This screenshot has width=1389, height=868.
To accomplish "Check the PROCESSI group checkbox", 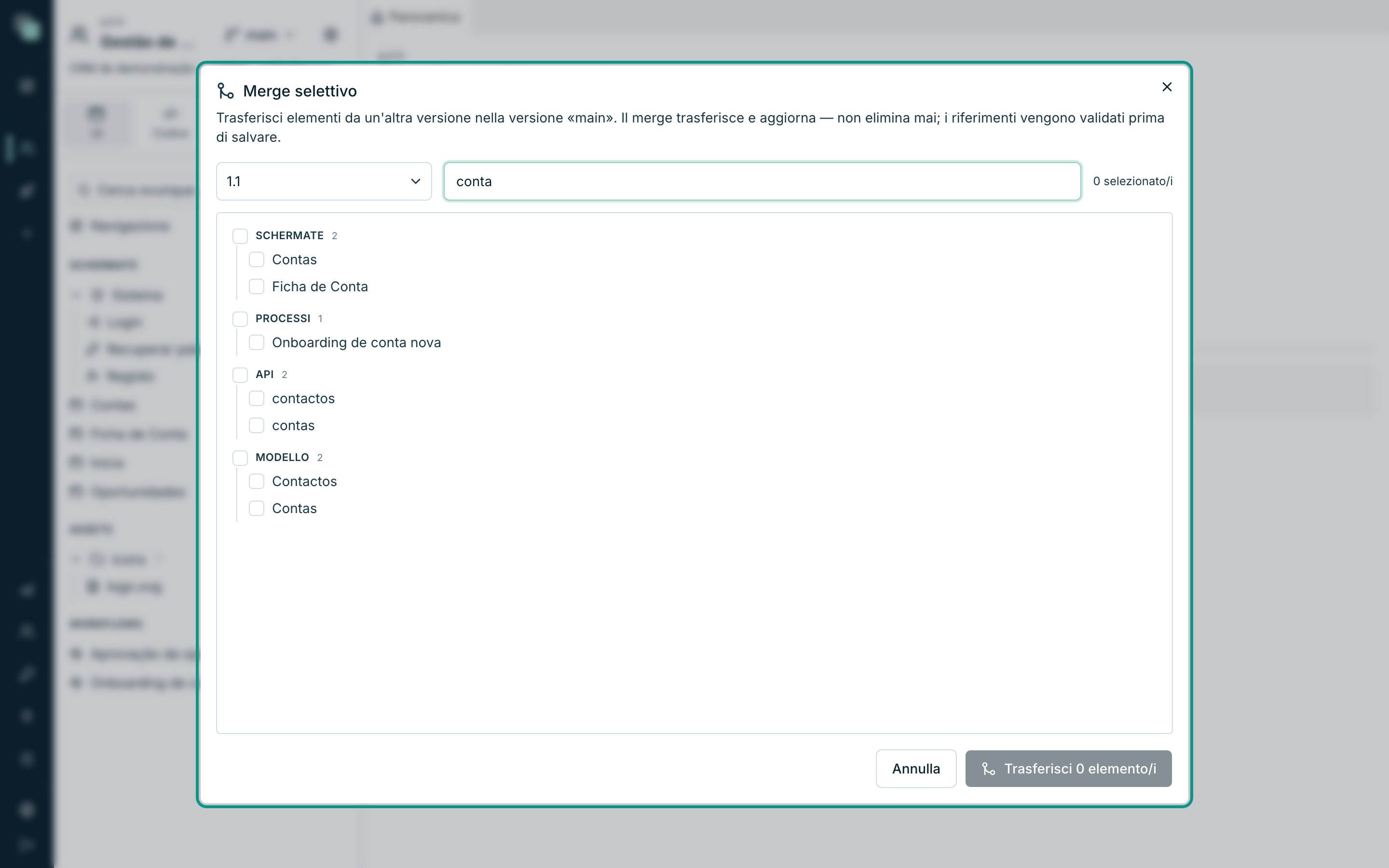I will pos(240,319).
